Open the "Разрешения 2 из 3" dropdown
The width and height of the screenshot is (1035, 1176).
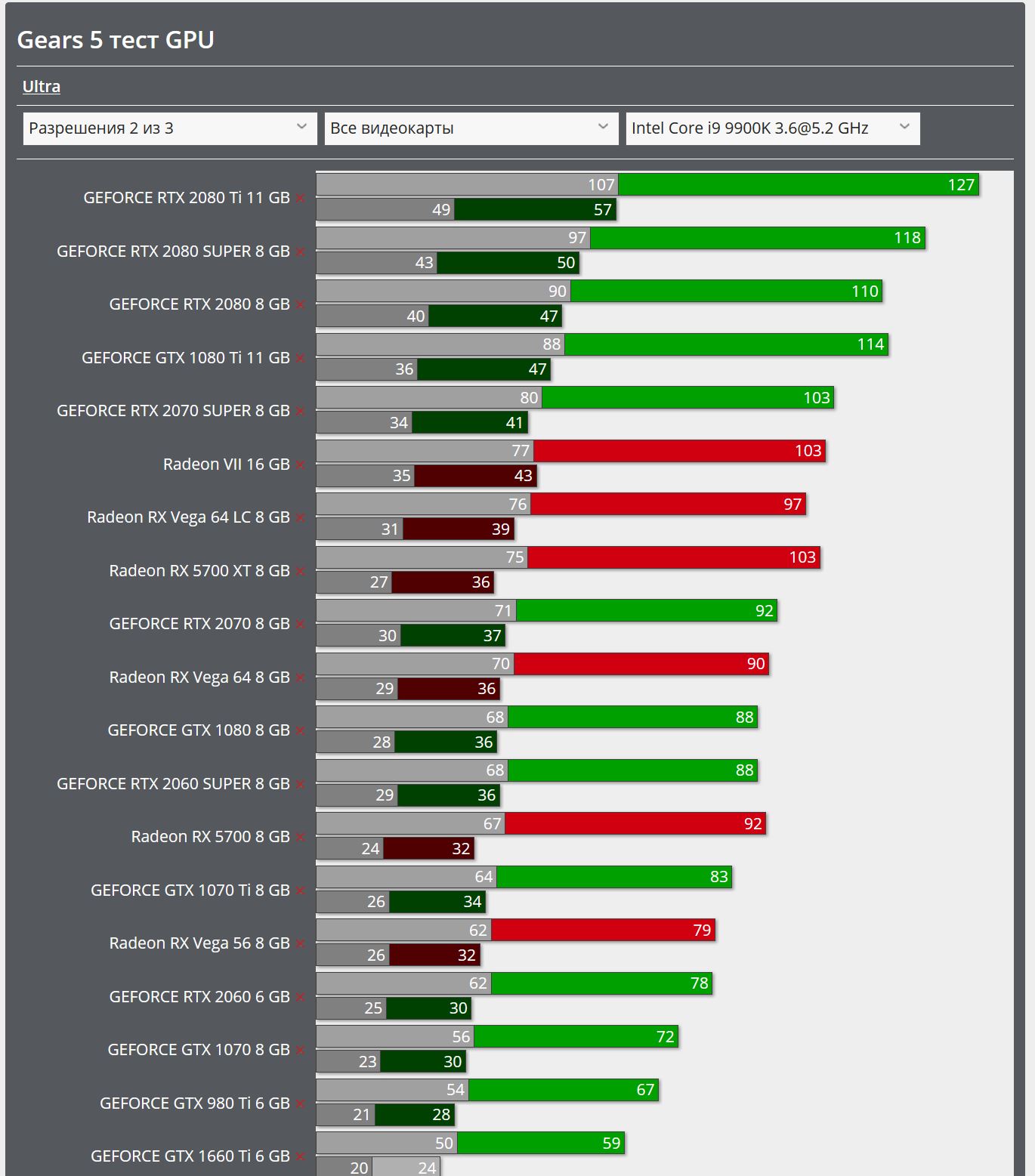point(170,128)
